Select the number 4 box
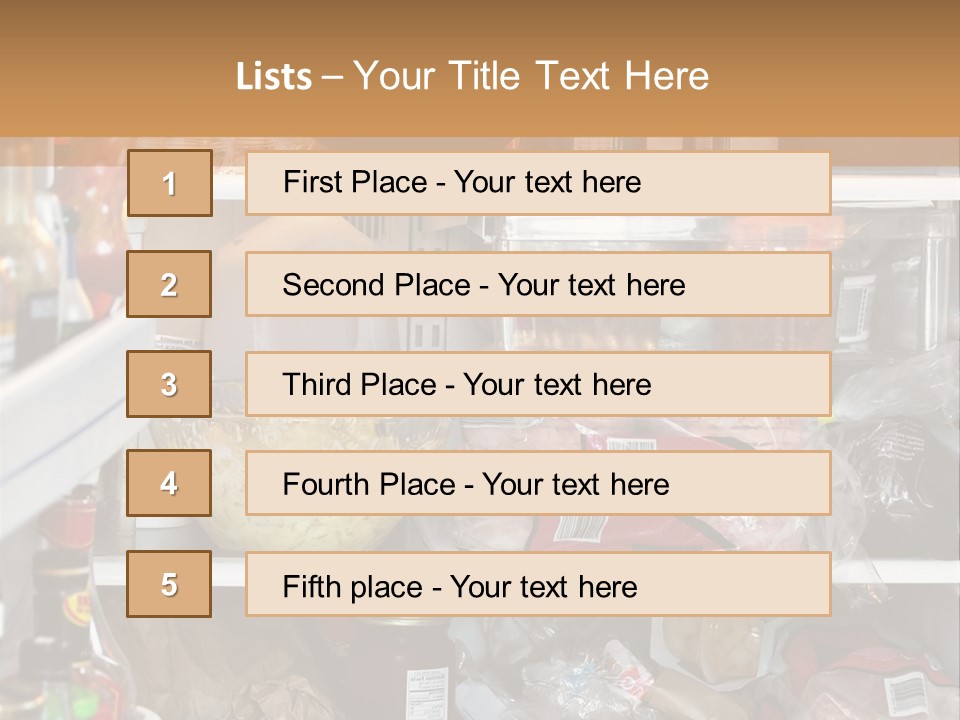This screenshot has width=960, height=720. click(169, 483)
